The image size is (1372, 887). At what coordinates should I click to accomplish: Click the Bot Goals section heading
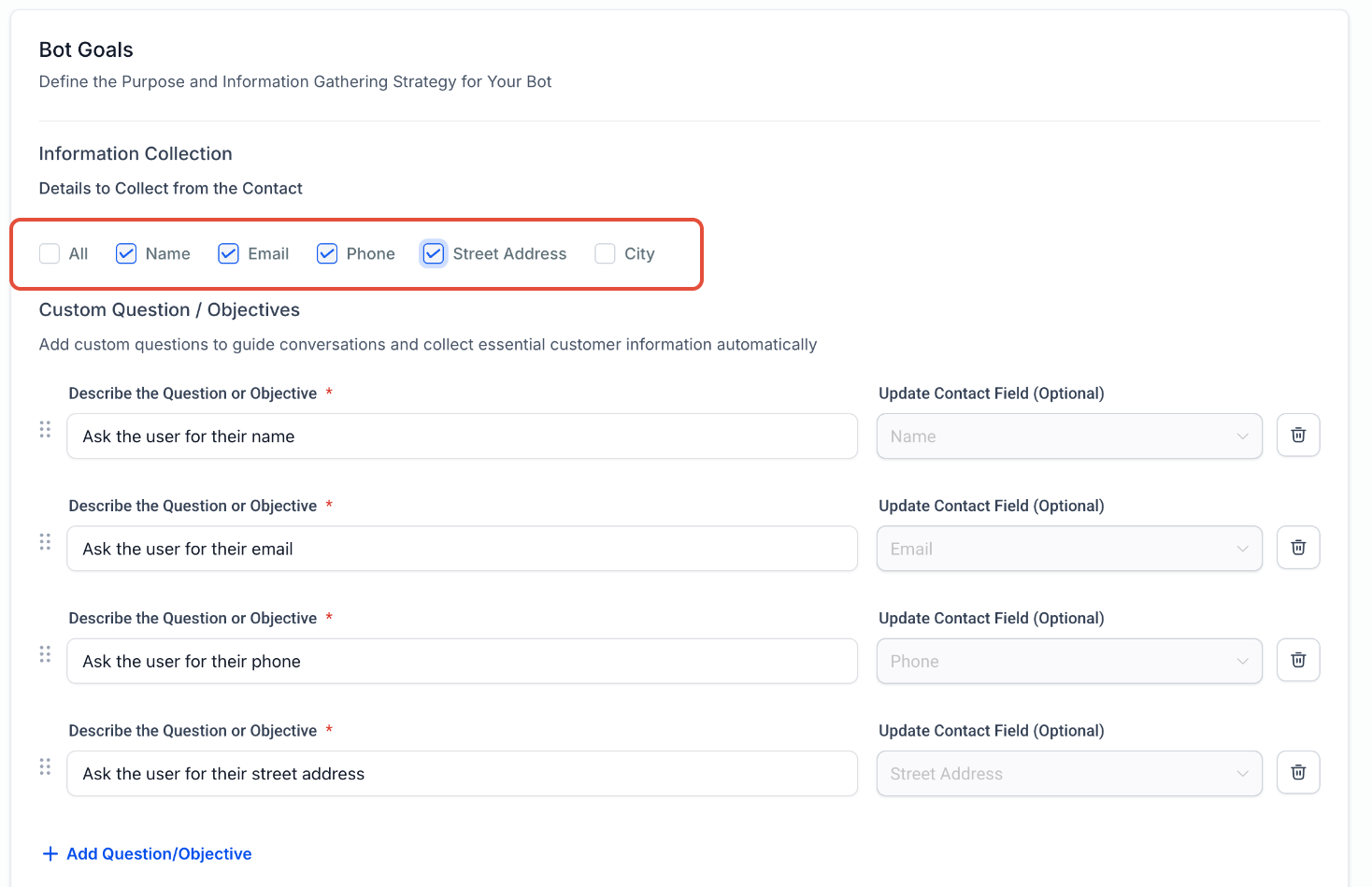coord(86,50)
